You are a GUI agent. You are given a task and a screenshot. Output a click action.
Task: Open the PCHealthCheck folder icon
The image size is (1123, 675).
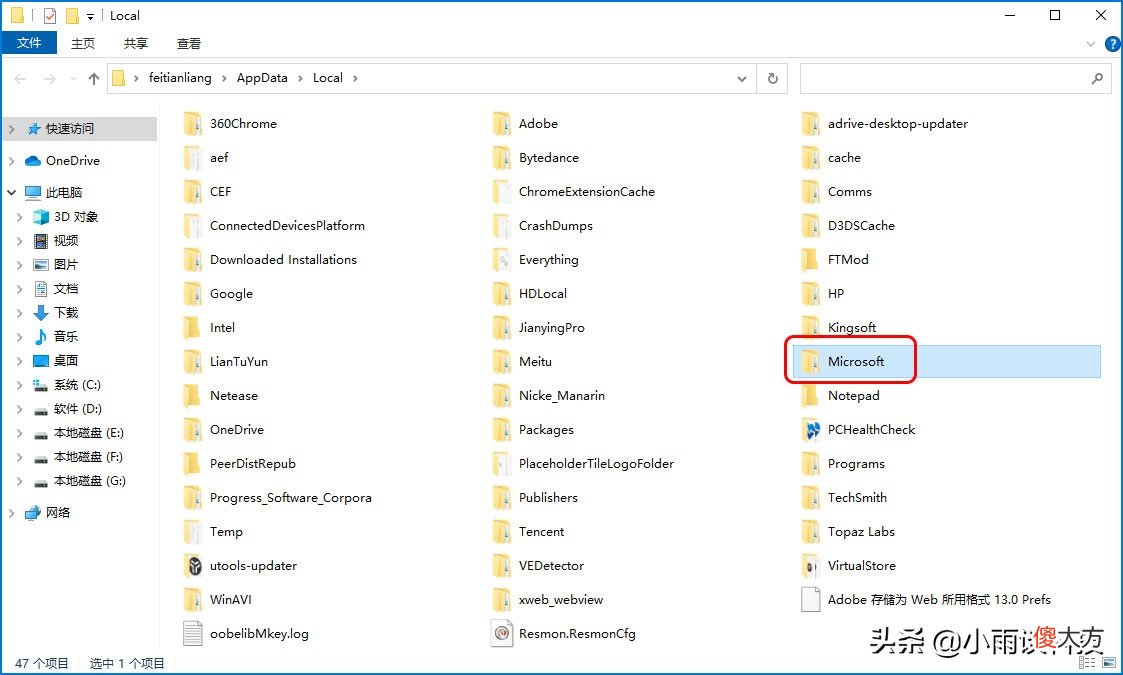(x=811, y=429)
